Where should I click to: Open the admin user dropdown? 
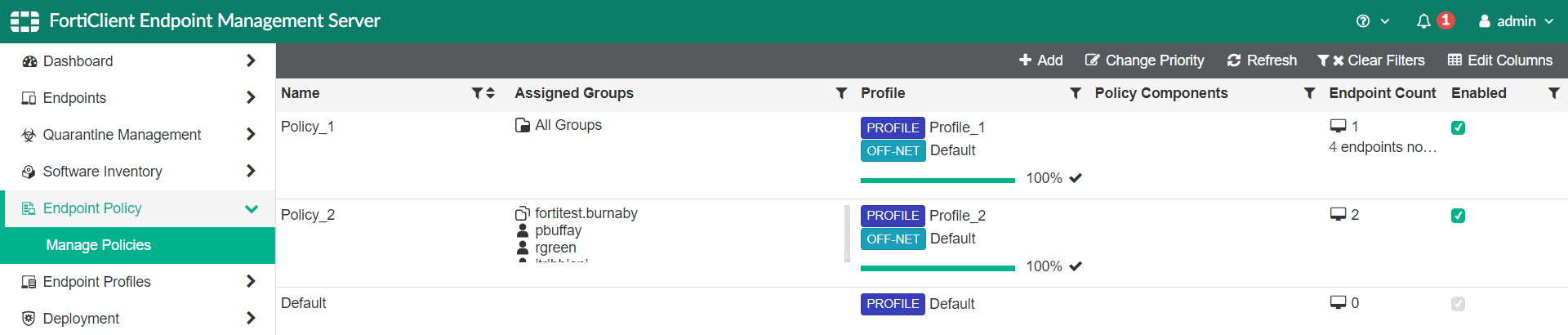1516,21
